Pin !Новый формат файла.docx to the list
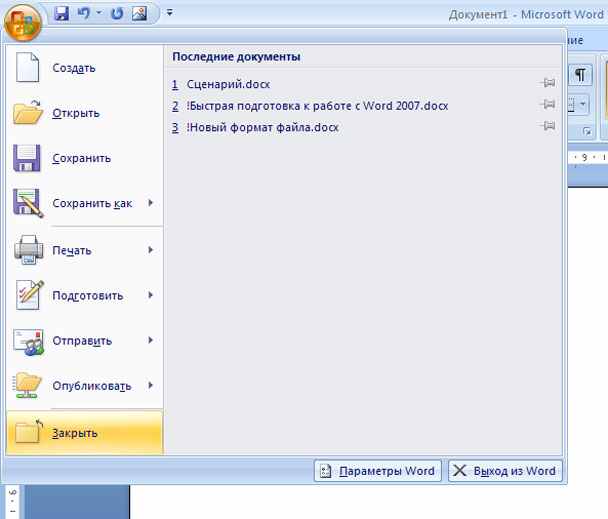 [x=548, y=126]
